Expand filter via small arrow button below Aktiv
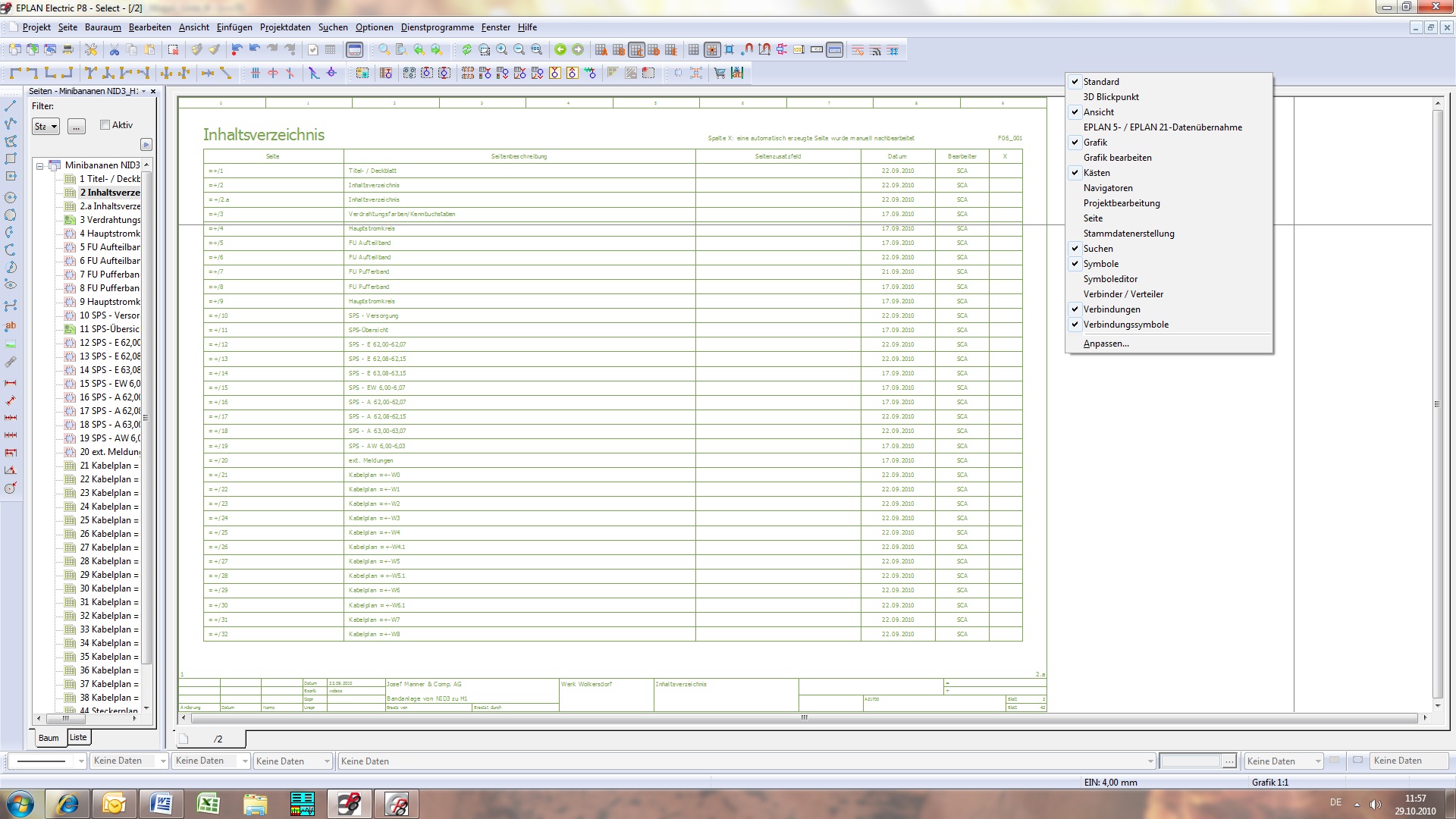 (146, 145)
